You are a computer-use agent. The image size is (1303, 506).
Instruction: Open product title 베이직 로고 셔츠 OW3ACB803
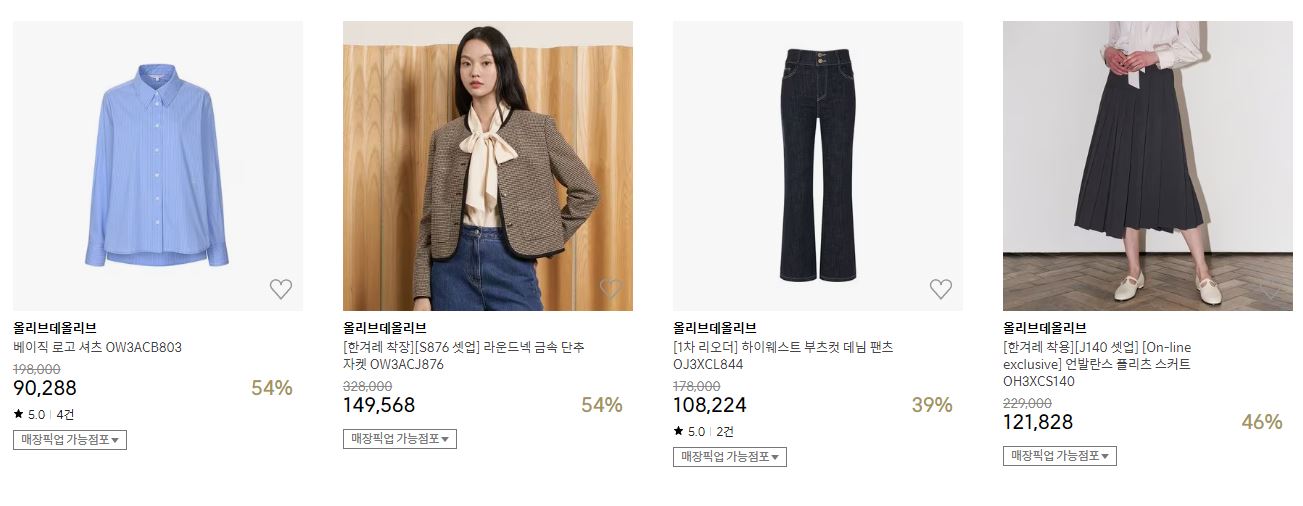coord(97,348)
